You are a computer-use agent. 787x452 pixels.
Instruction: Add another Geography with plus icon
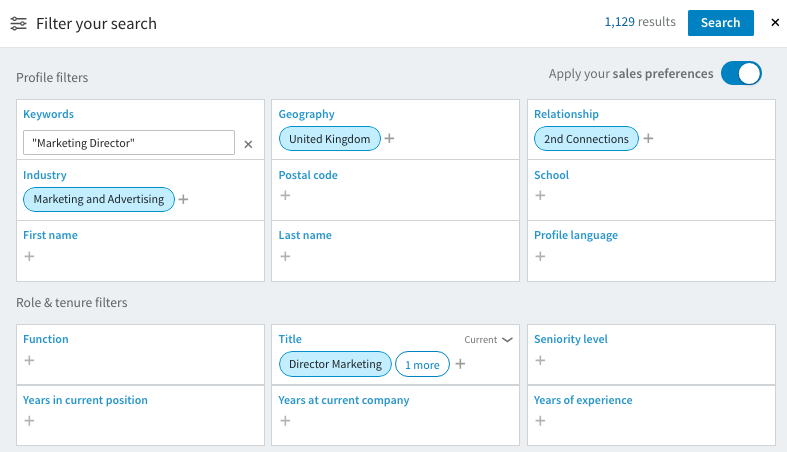click(390, 138)
